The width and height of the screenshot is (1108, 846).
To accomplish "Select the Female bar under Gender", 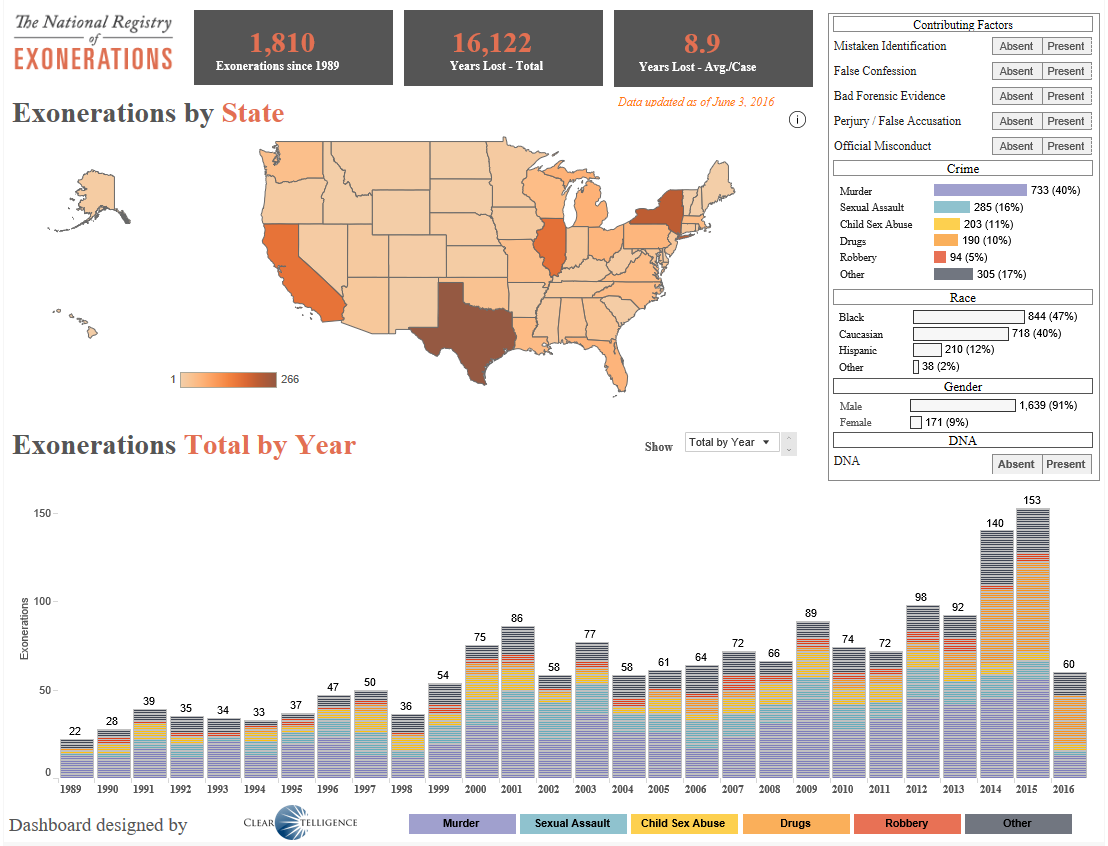I will point(916,423).
